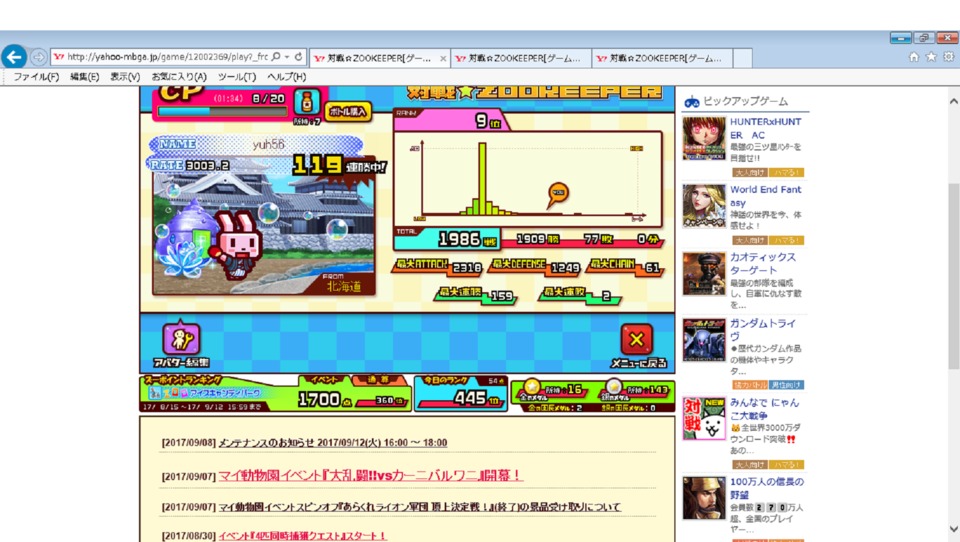The width and height of the screenshot is (960, 542).
Task: Open the メンテナンスのお知らせ 2017/09/12 link
Action: [332, 443]
